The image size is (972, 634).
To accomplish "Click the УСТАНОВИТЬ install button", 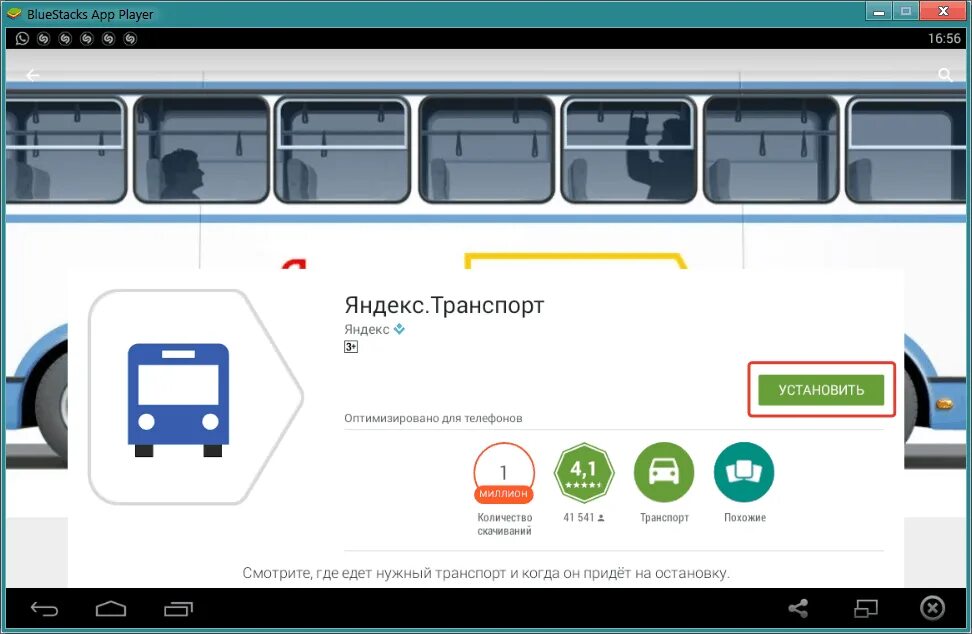I will point(821,390).
